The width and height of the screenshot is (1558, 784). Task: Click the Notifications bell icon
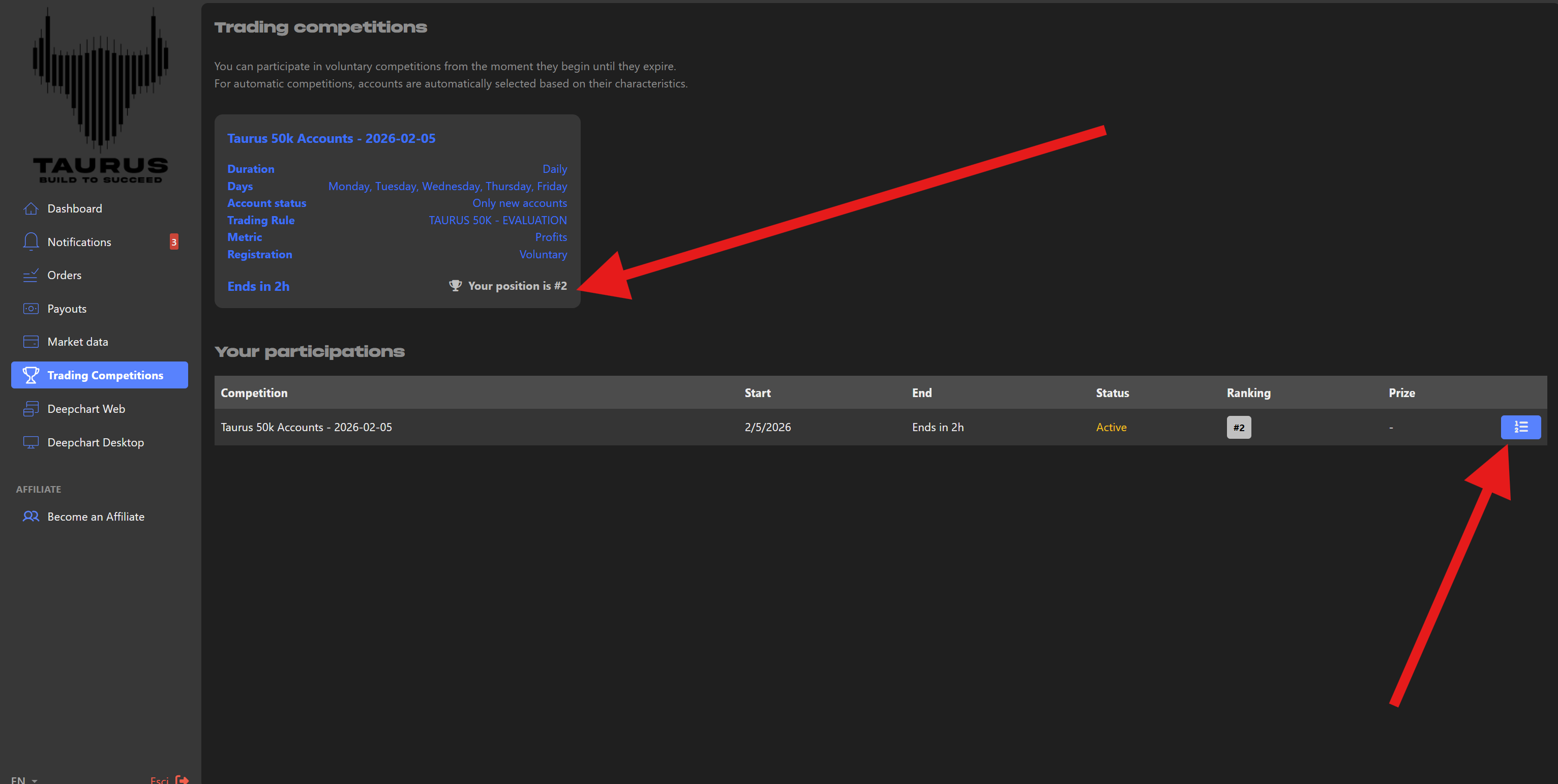(x=31, y=242)
